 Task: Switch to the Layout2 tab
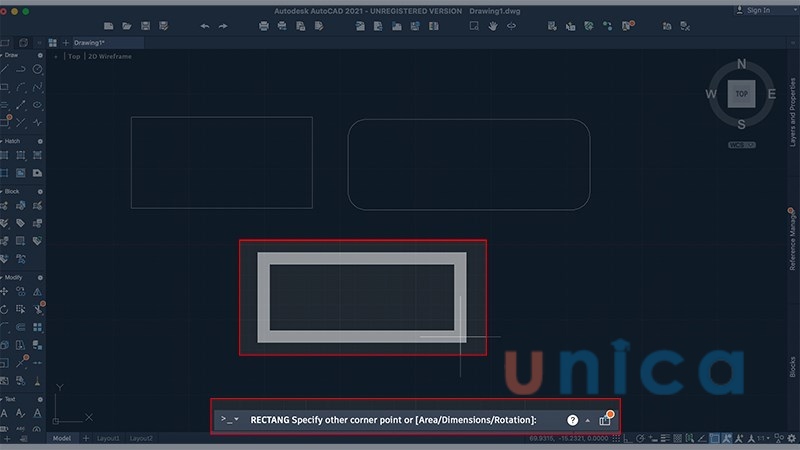[x=141, y=438]
